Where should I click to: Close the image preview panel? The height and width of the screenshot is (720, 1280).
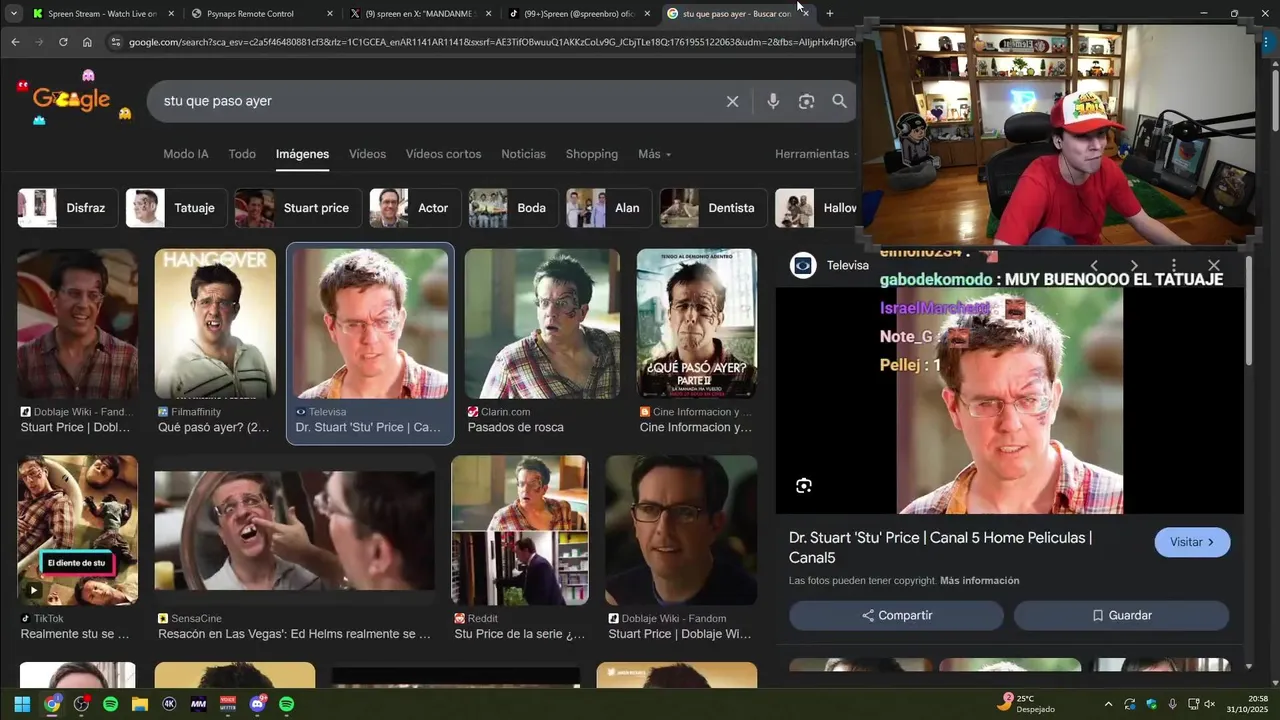(1214, 266)
